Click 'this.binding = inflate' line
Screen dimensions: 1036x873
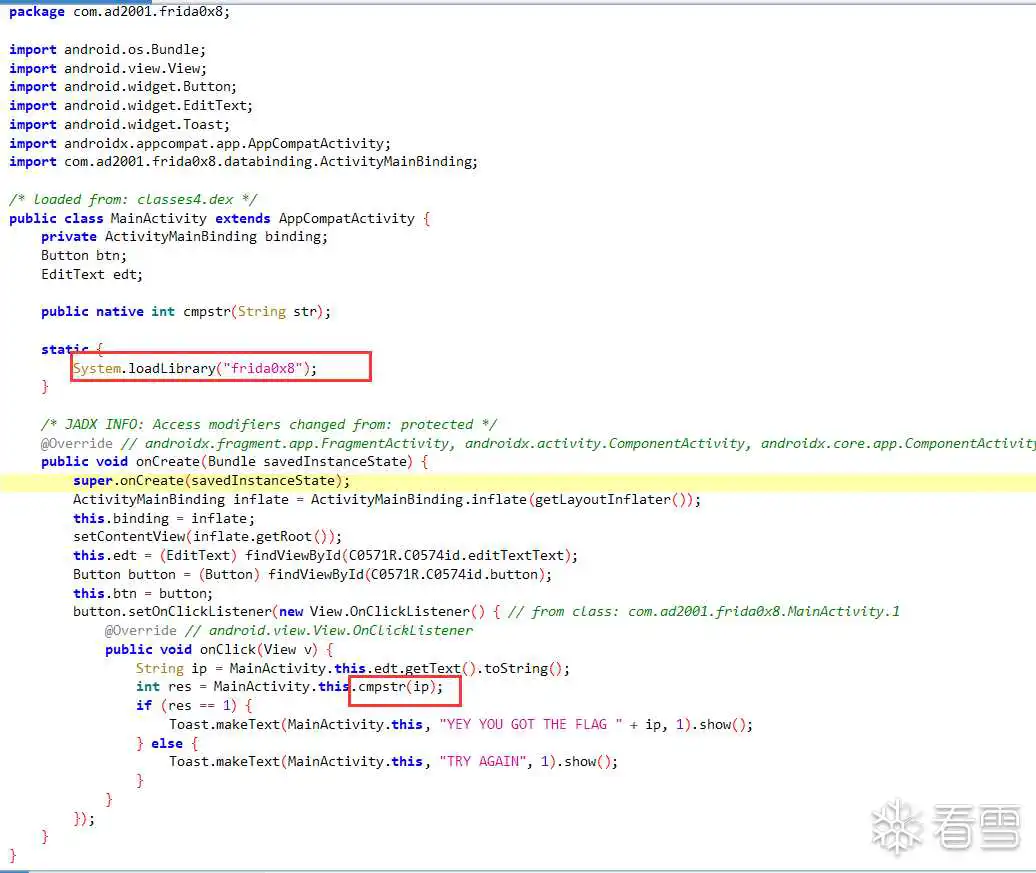(x=164, y=519)
